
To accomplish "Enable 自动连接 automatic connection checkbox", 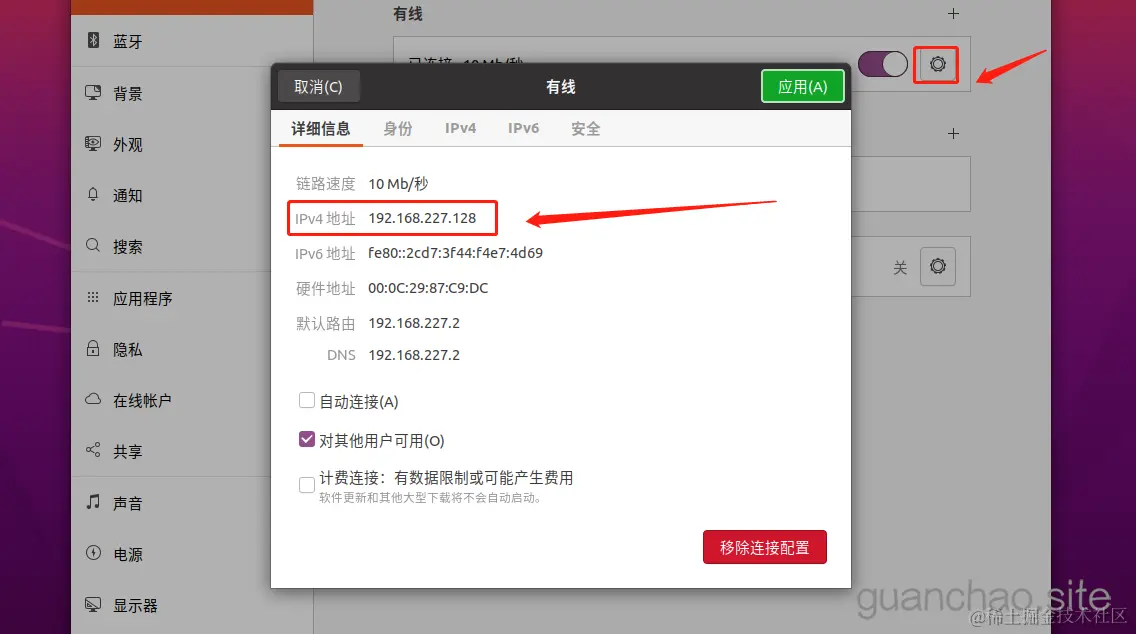I will [x=306, y=400].
